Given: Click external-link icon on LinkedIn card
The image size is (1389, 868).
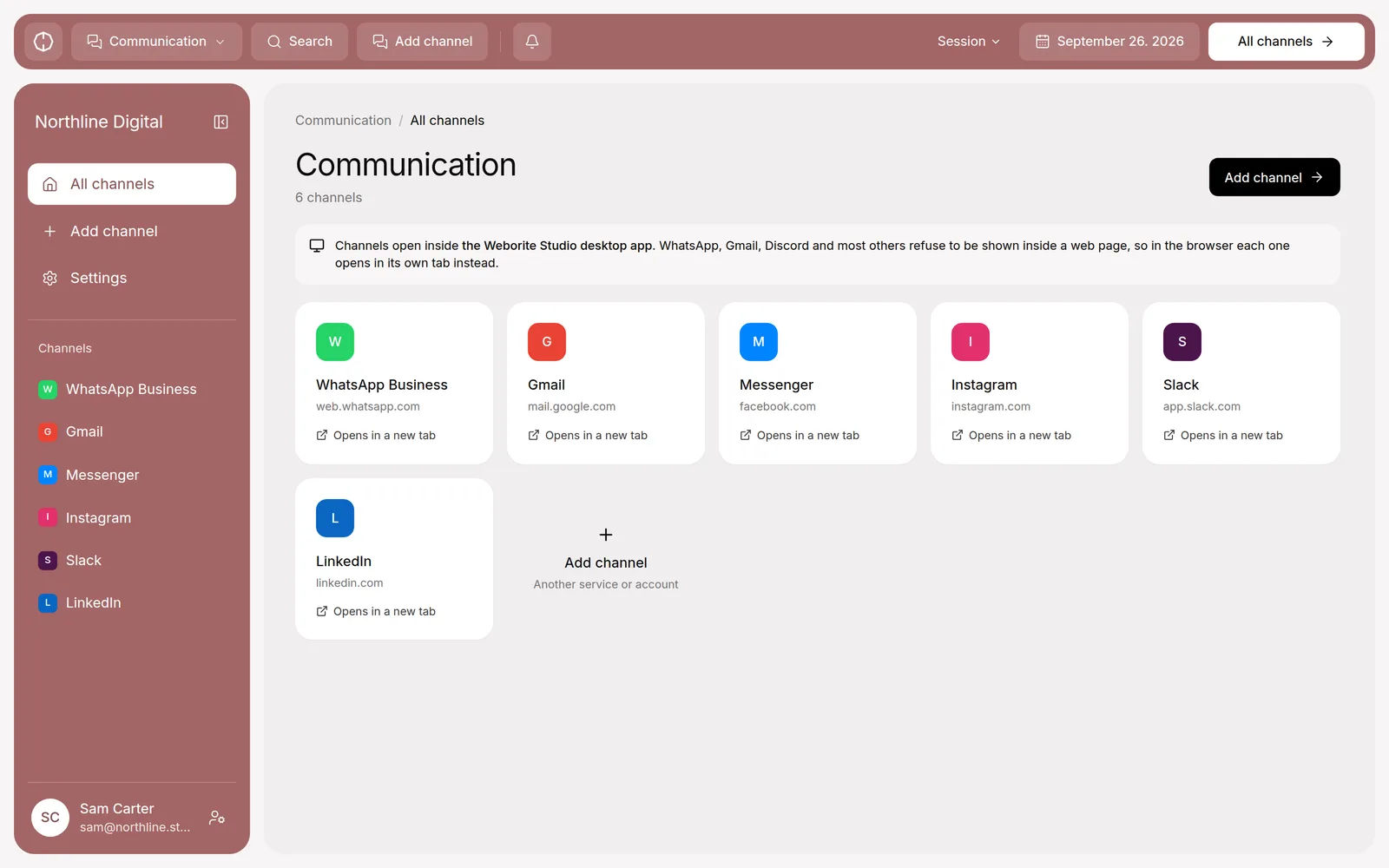Looking at the screenshot, I should (322, 612).
